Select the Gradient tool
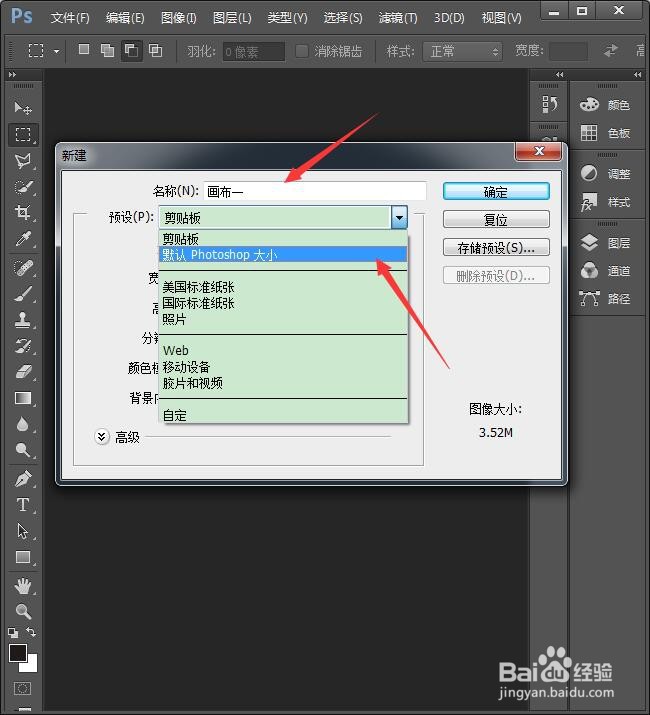The height and width of the screenshot is (715, 650). [23, 398]
